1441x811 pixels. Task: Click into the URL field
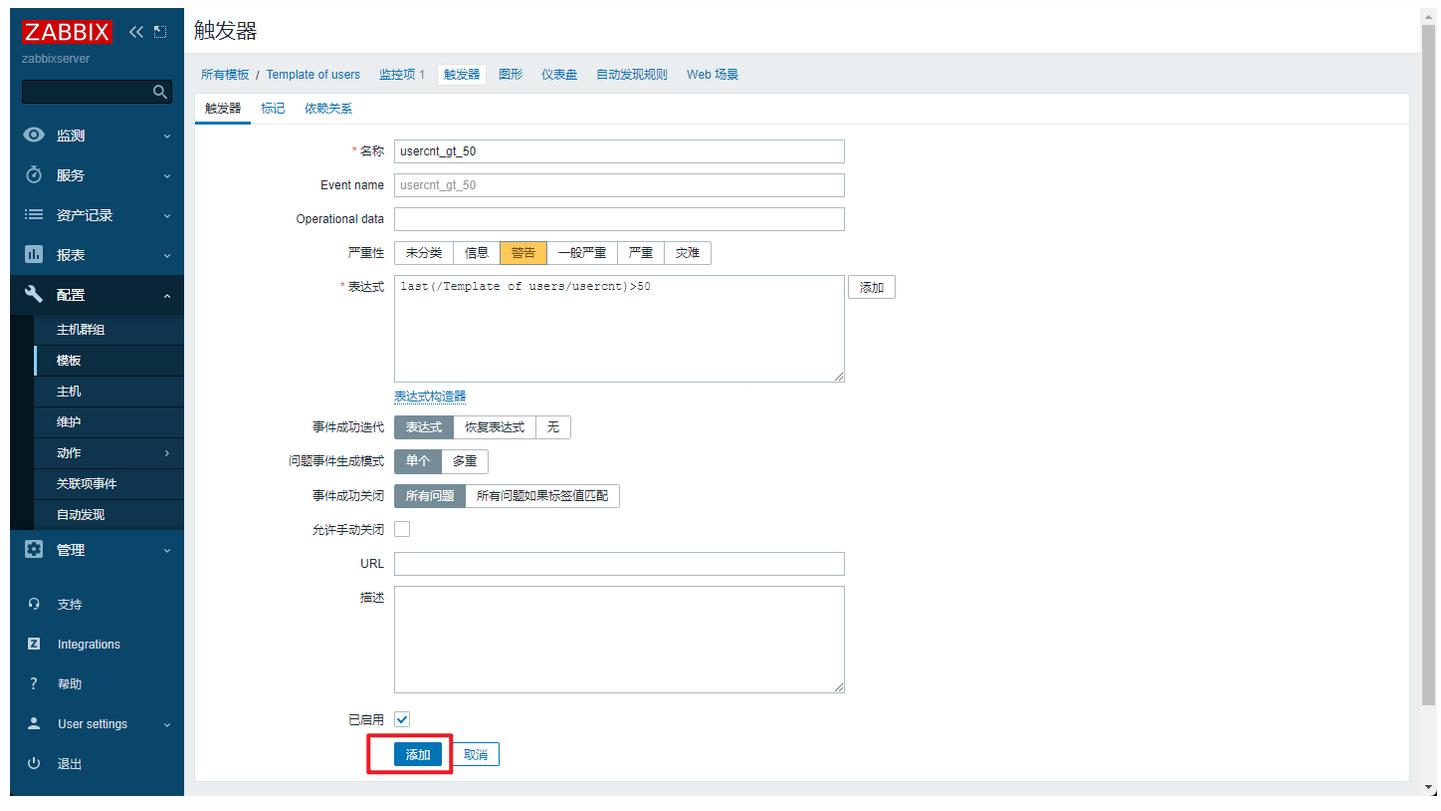pyautogui.click(x=619, y=563)
